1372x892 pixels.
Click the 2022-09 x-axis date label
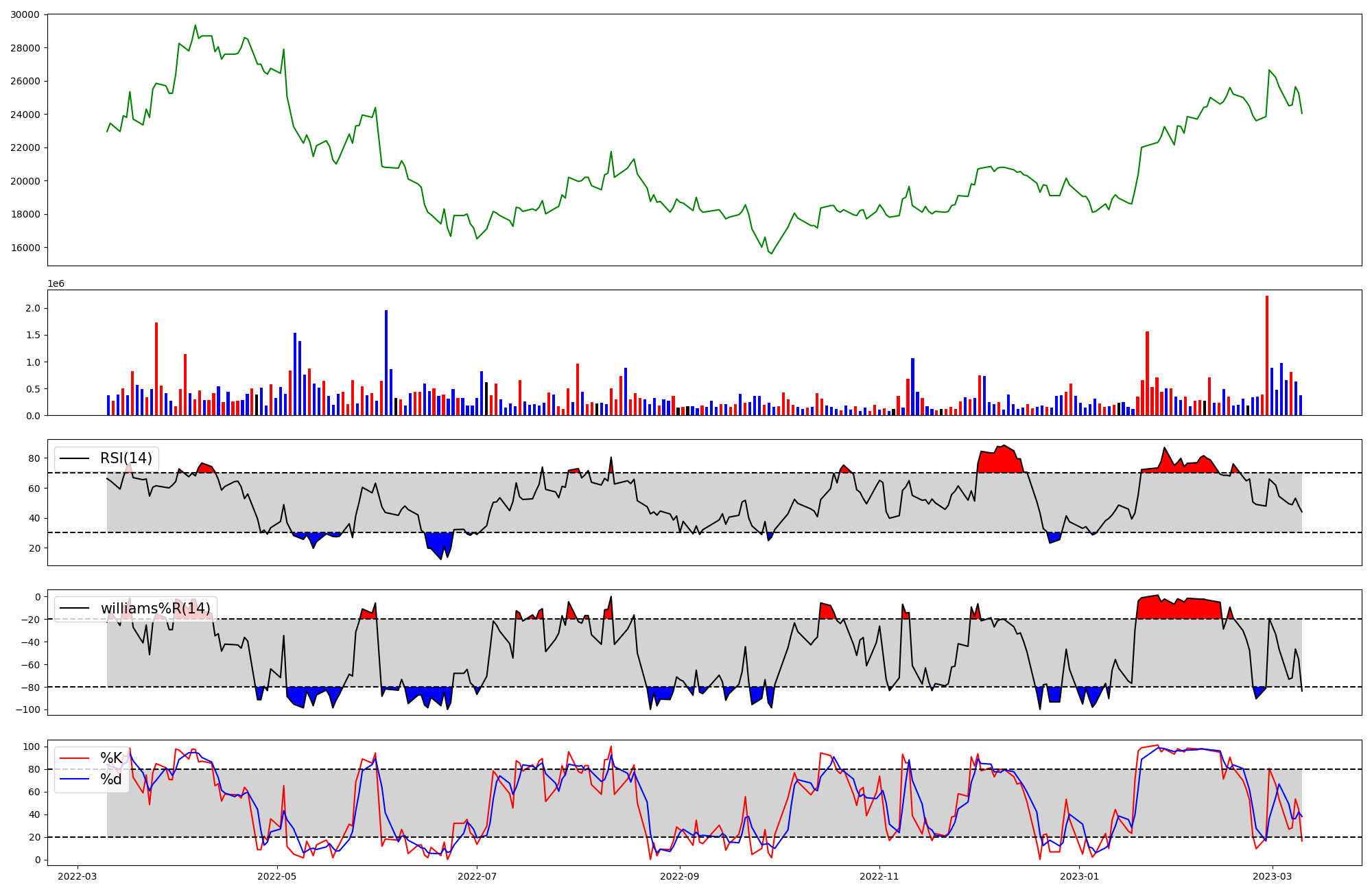coord(680,876)
